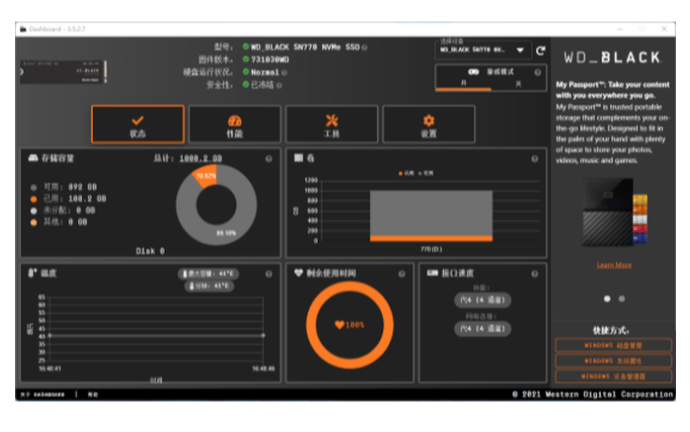Click info icon in 接口速度 interface panel
This screenshot has width=690, height=432.
(535, 274)
